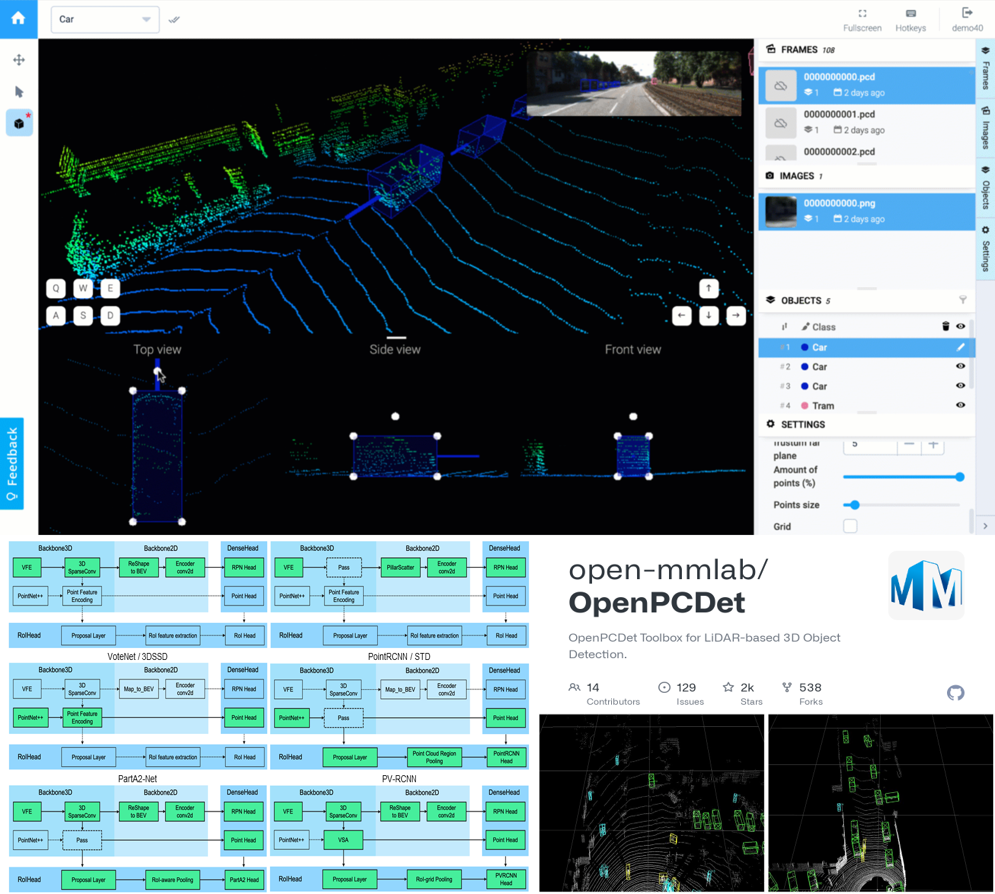Click the down arrow navigation button

coord(709,315)
